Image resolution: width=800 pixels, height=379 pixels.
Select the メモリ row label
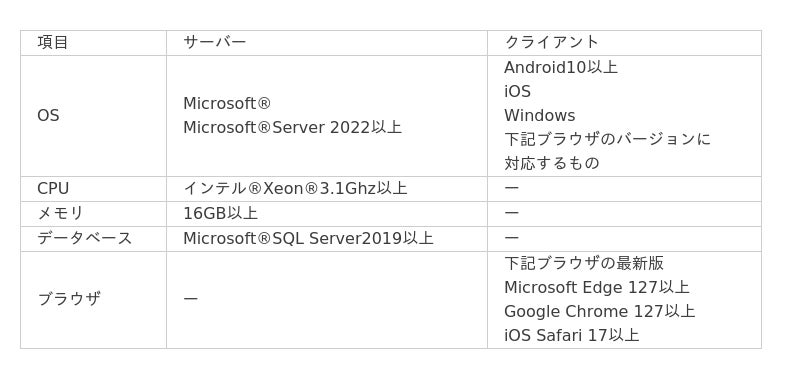click(x=60, y=214)
